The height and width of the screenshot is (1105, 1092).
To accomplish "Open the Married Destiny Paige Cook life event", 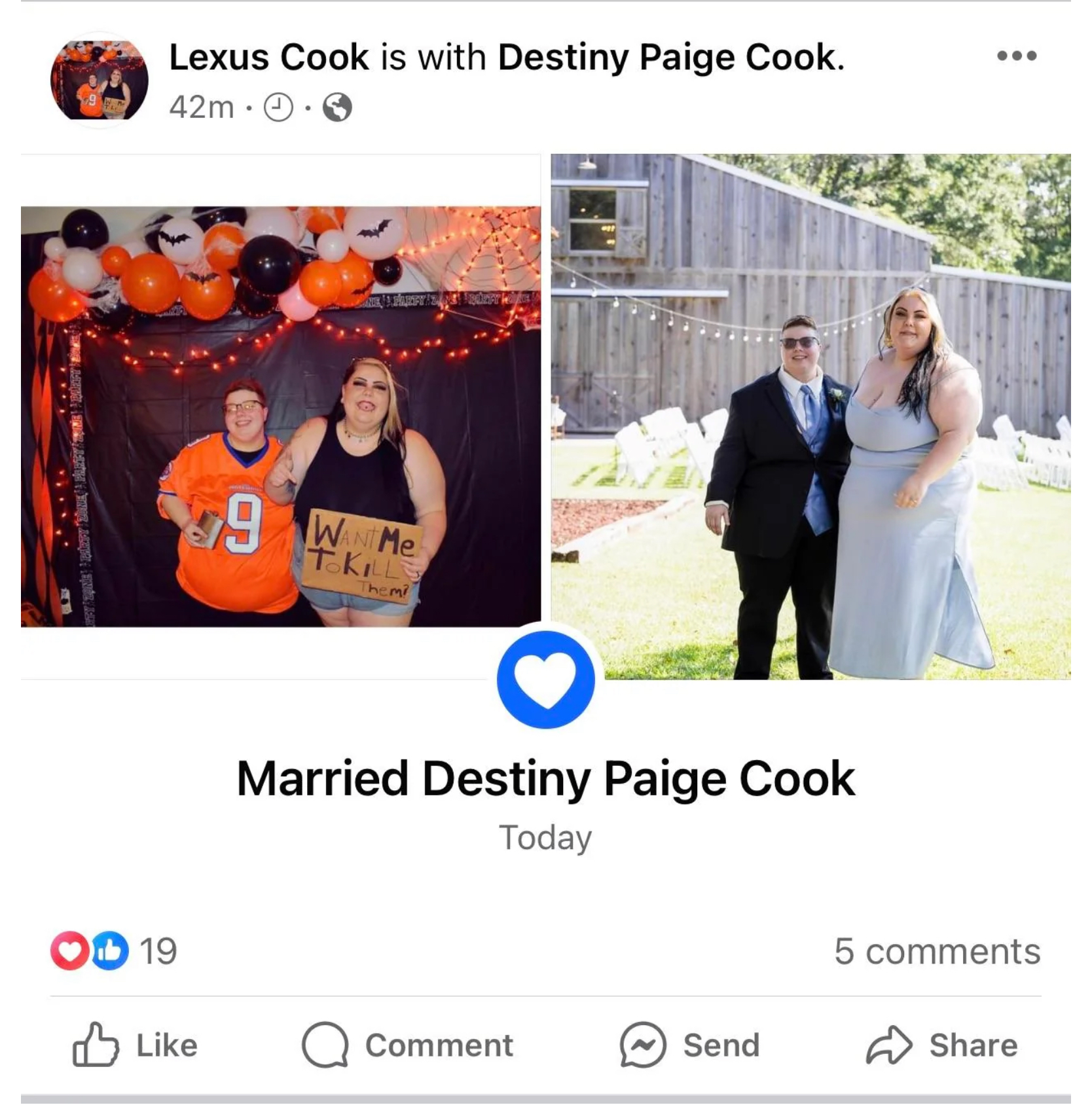I will tap(545, 779).
